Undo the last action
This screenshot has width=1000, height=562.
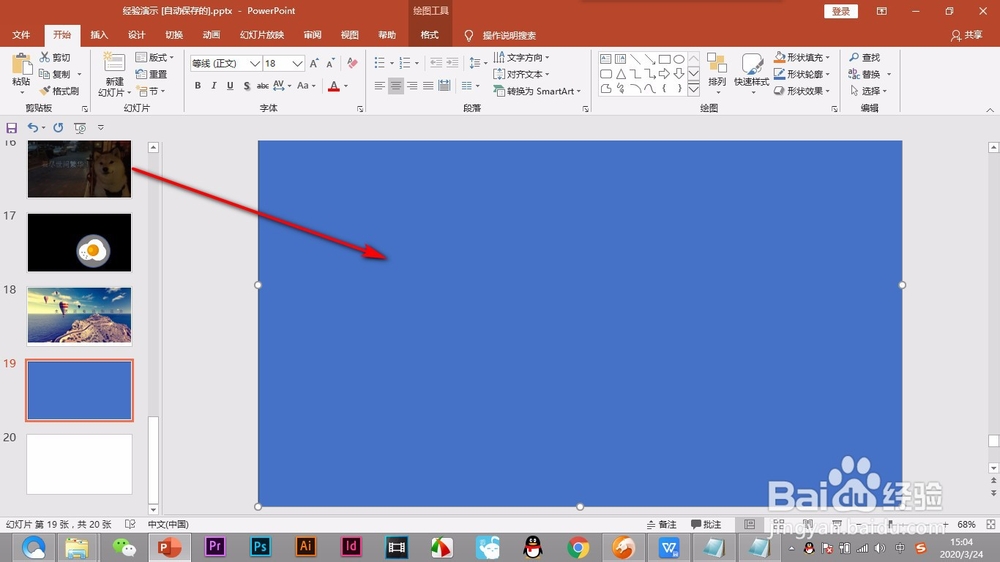point(33,128)
